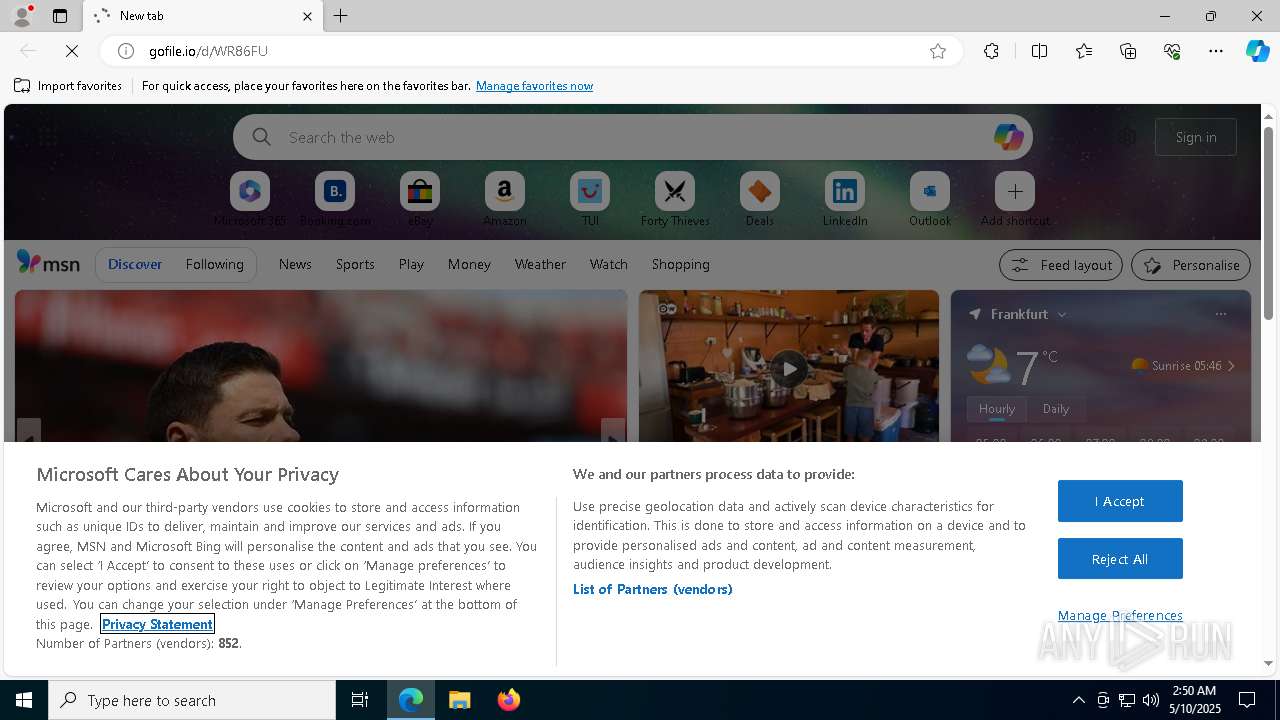Open the Sports menu item

point(355,264)
